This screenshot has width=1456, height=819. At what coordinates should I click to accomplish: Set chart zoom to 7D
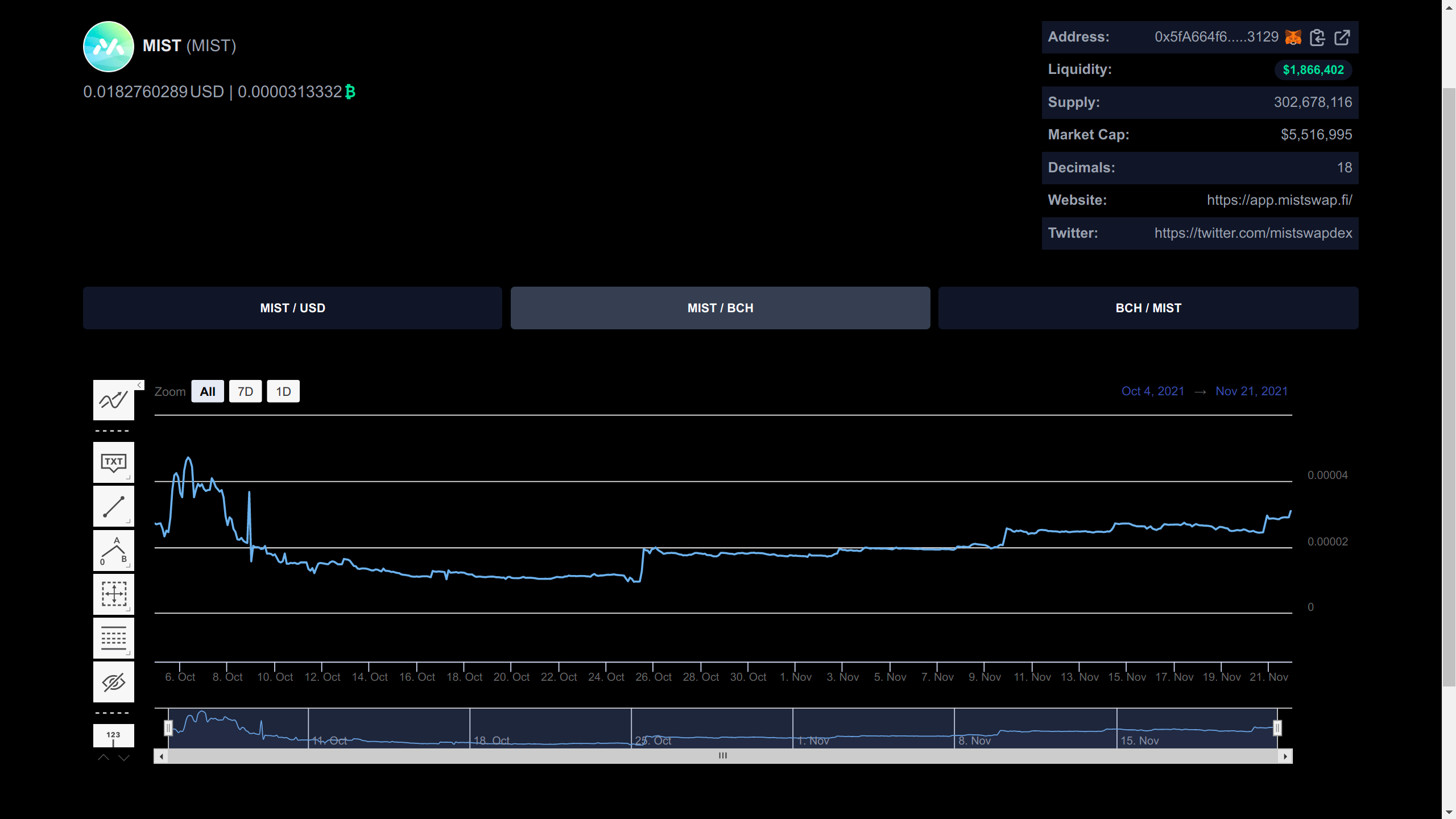245,391
